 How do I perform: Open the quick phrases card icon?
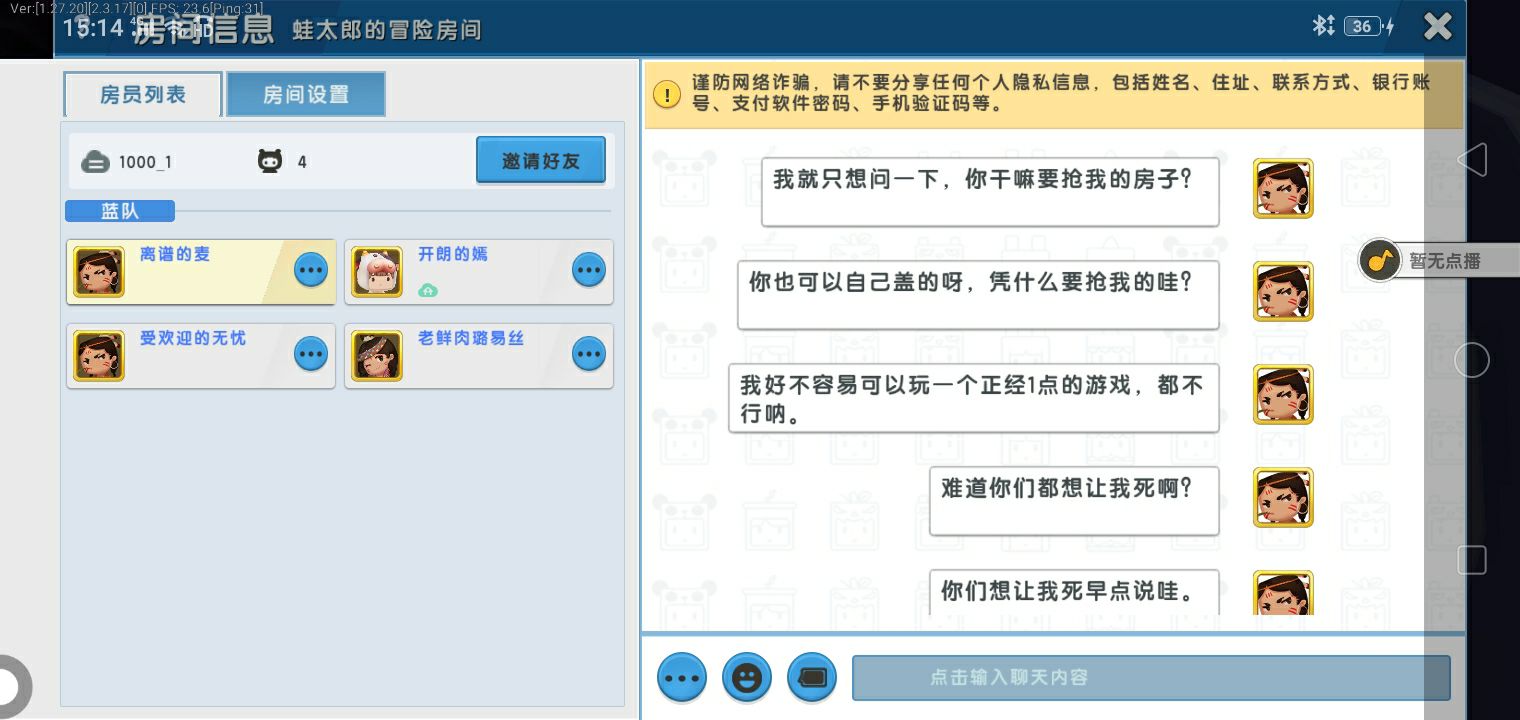(x=812, y=678)
